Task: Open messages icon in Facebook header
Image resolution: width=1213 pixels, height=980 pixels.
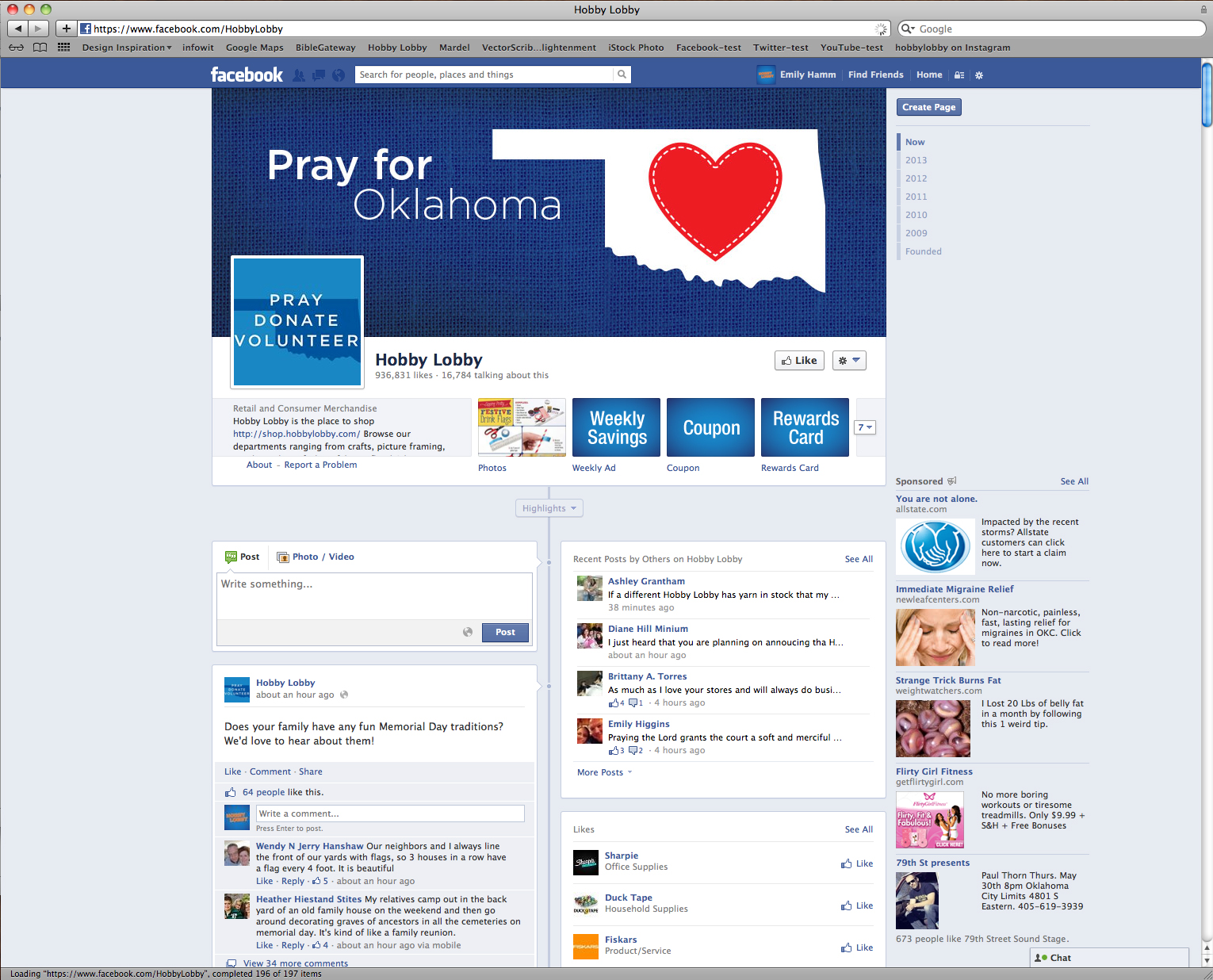Action: pos(319,75)
